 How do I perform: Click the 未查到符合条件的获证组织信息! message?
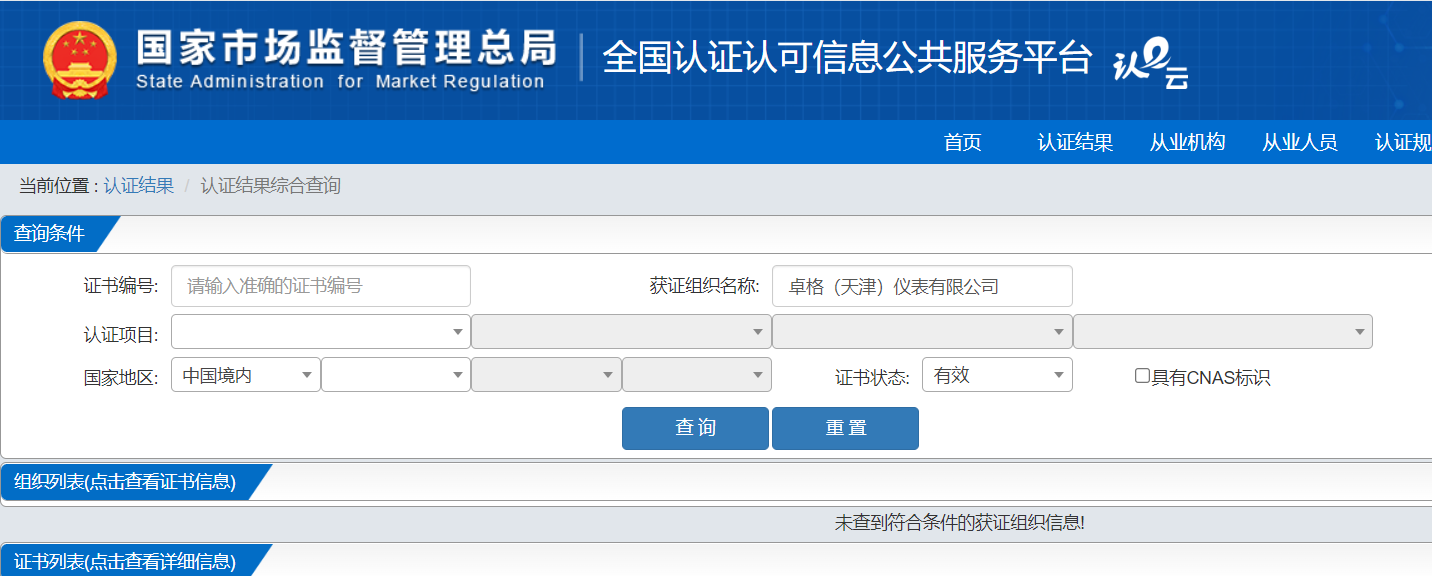[x=960, y=522]
